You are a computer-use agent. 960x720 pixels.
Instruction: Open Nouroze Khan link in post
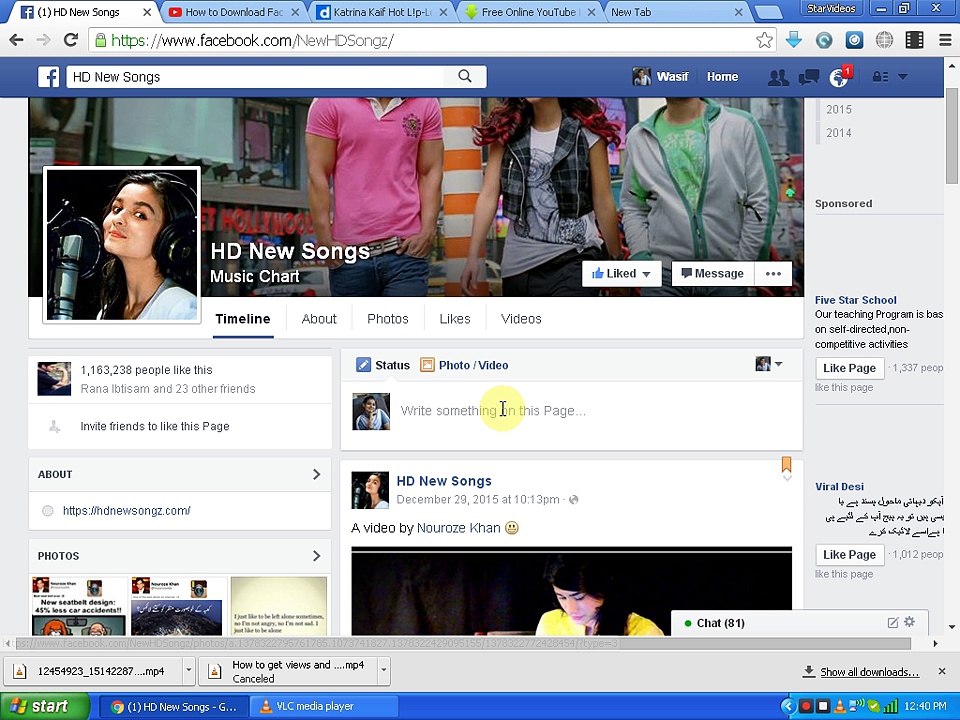pos(459,528)
